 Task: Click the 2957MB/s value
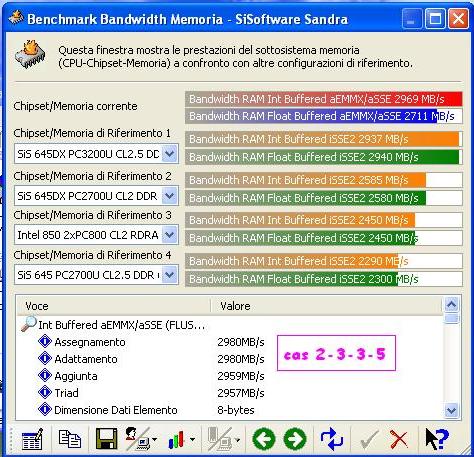click(x=241, y=393)
